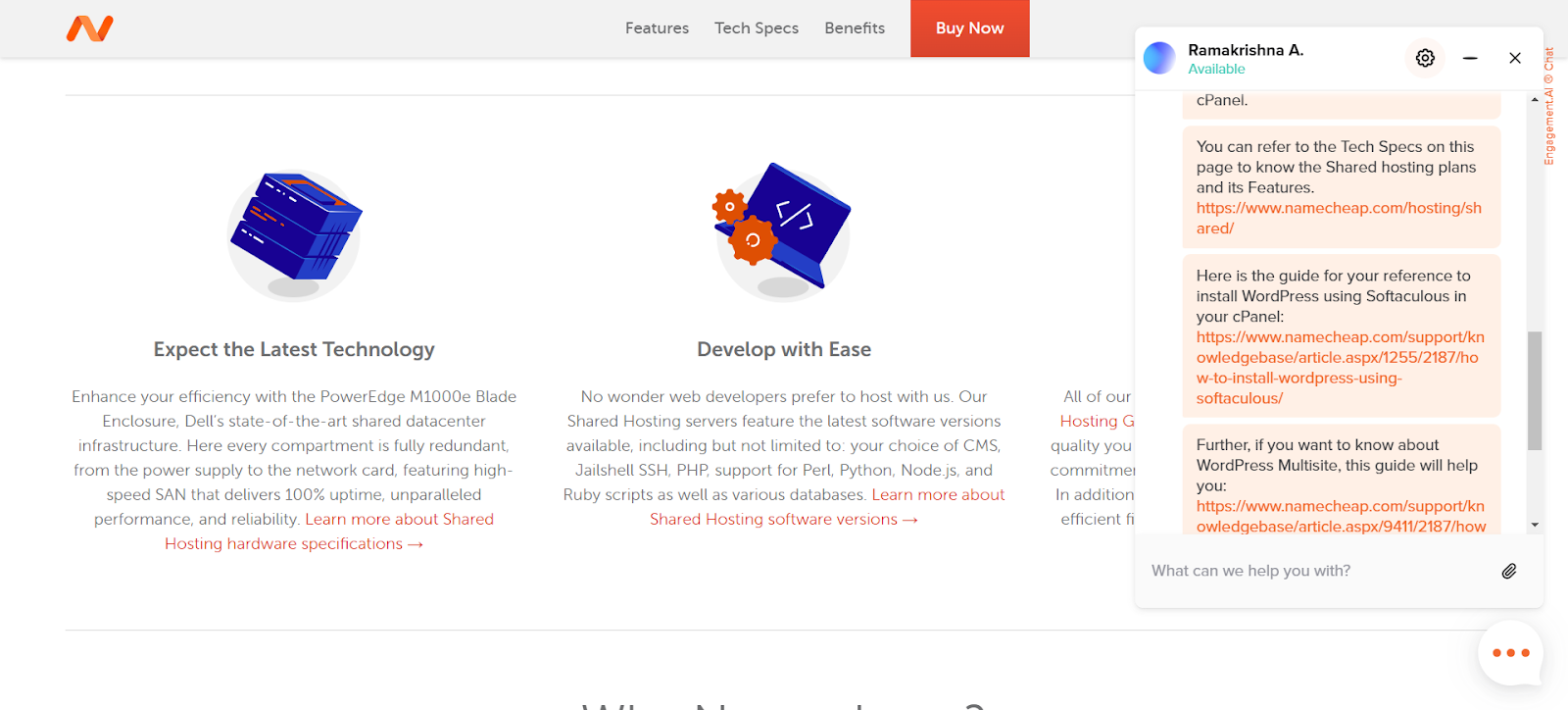Screen dimensions: 1568x710
Task: Click the floating chat bubble button
Action: coord(1510,653)
